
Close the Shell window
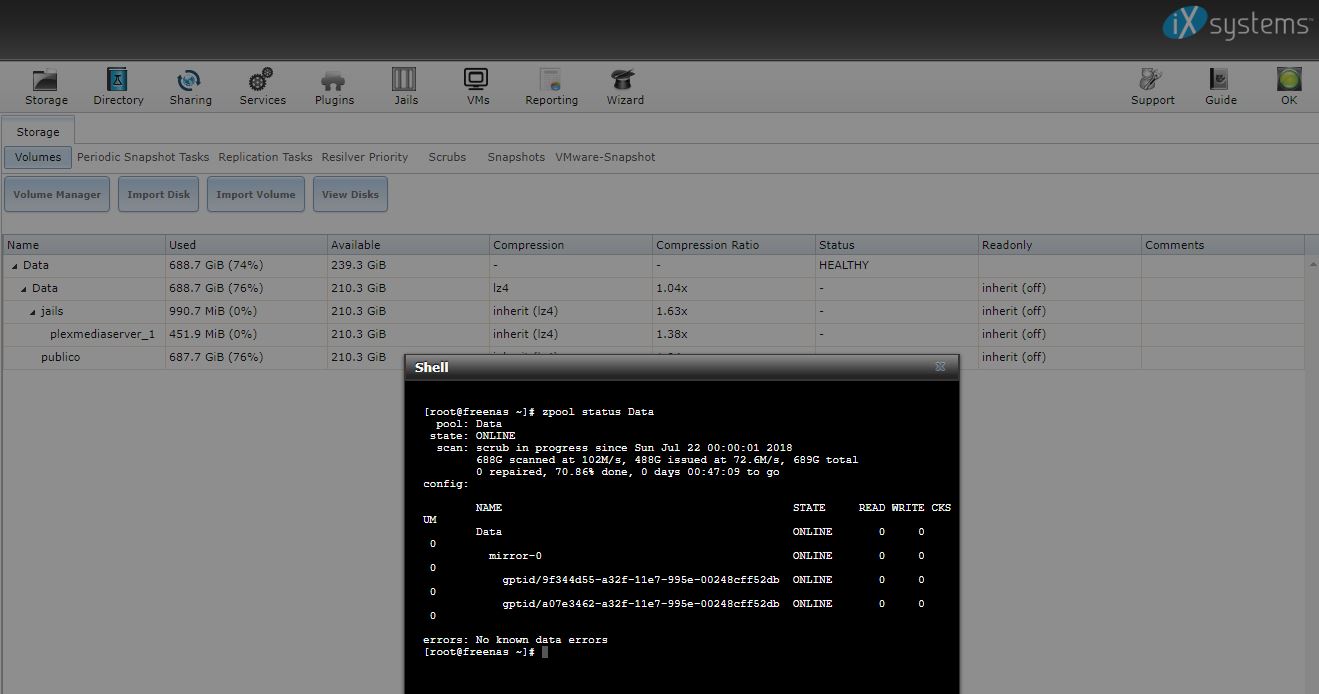(x=940, y=367)
